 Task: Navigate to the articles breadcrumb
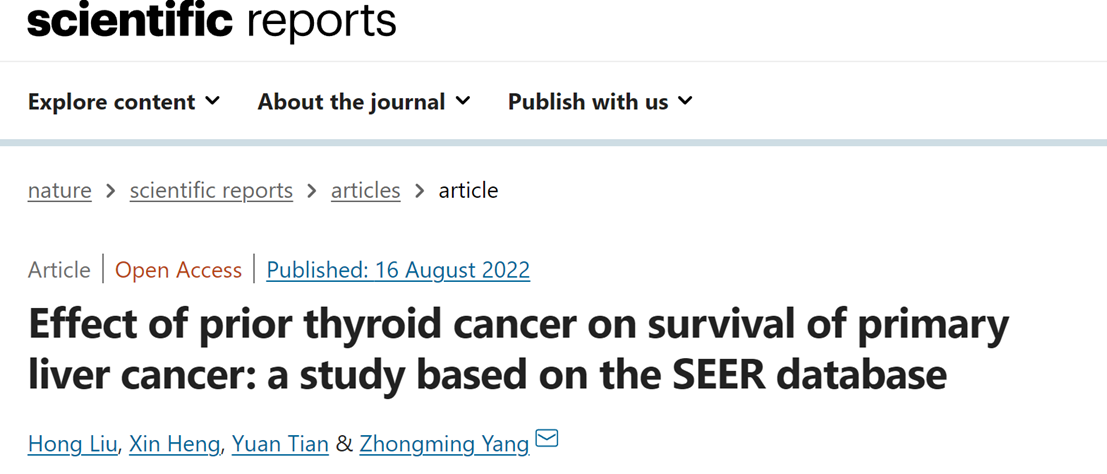pos(366,190)
